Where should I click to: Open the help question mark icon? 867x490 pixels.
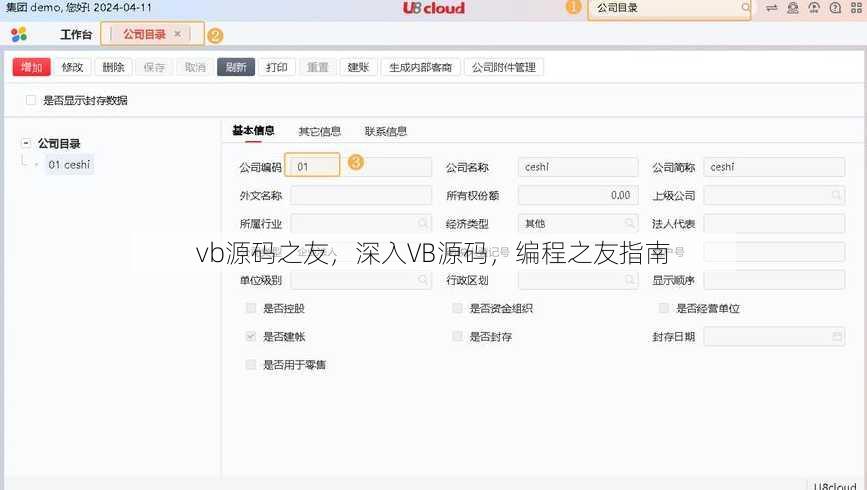pos(835,8)
